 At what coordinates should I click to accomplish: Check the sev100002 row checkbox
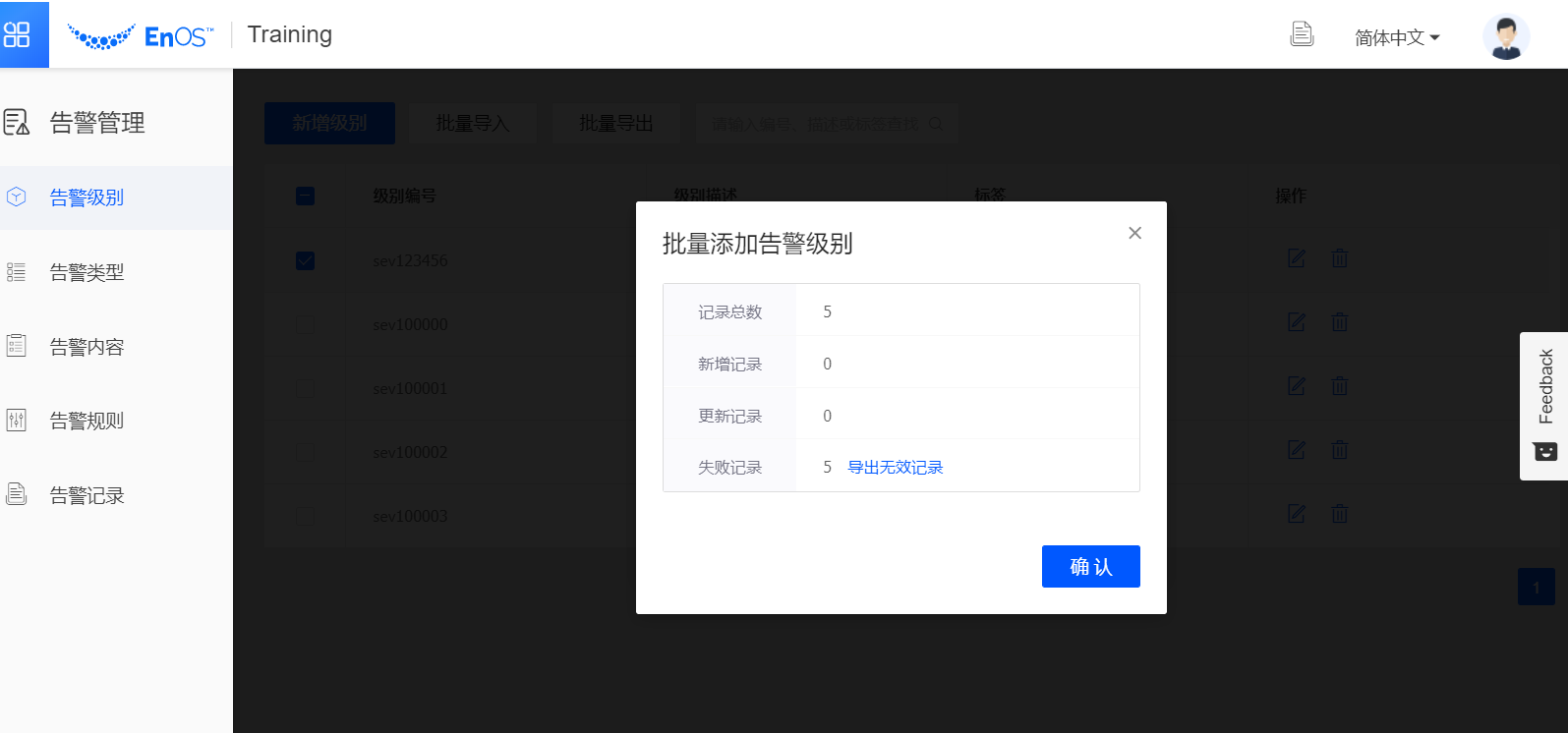(305, 452)
